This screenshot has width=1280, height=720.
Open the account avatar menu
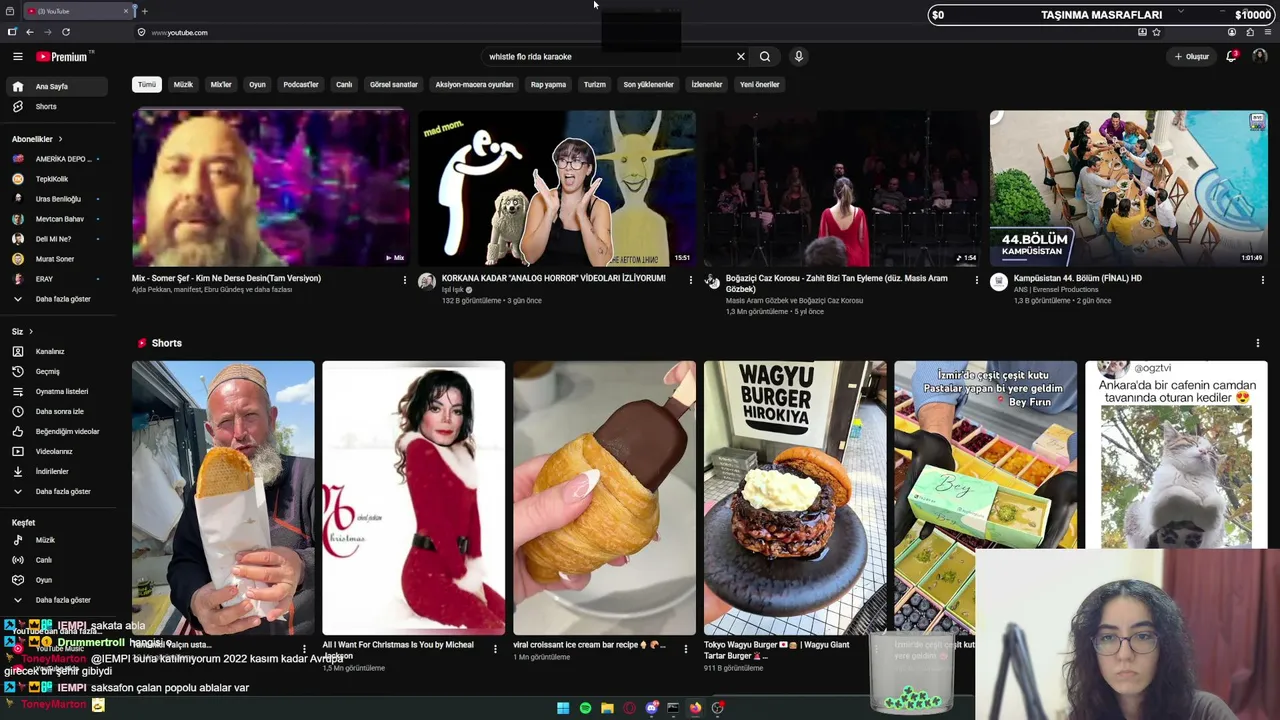1260,57
